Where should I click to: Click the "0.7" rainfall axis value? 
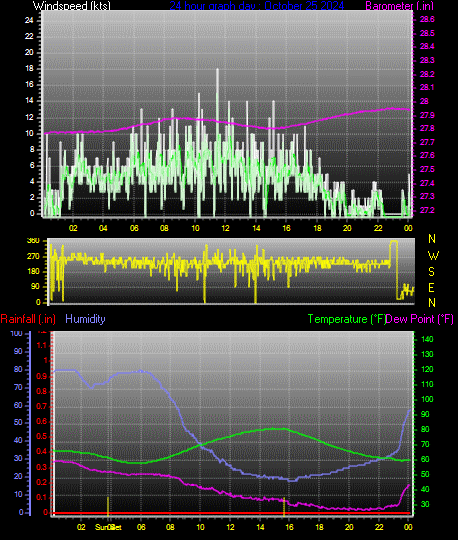tap(42, 407)
